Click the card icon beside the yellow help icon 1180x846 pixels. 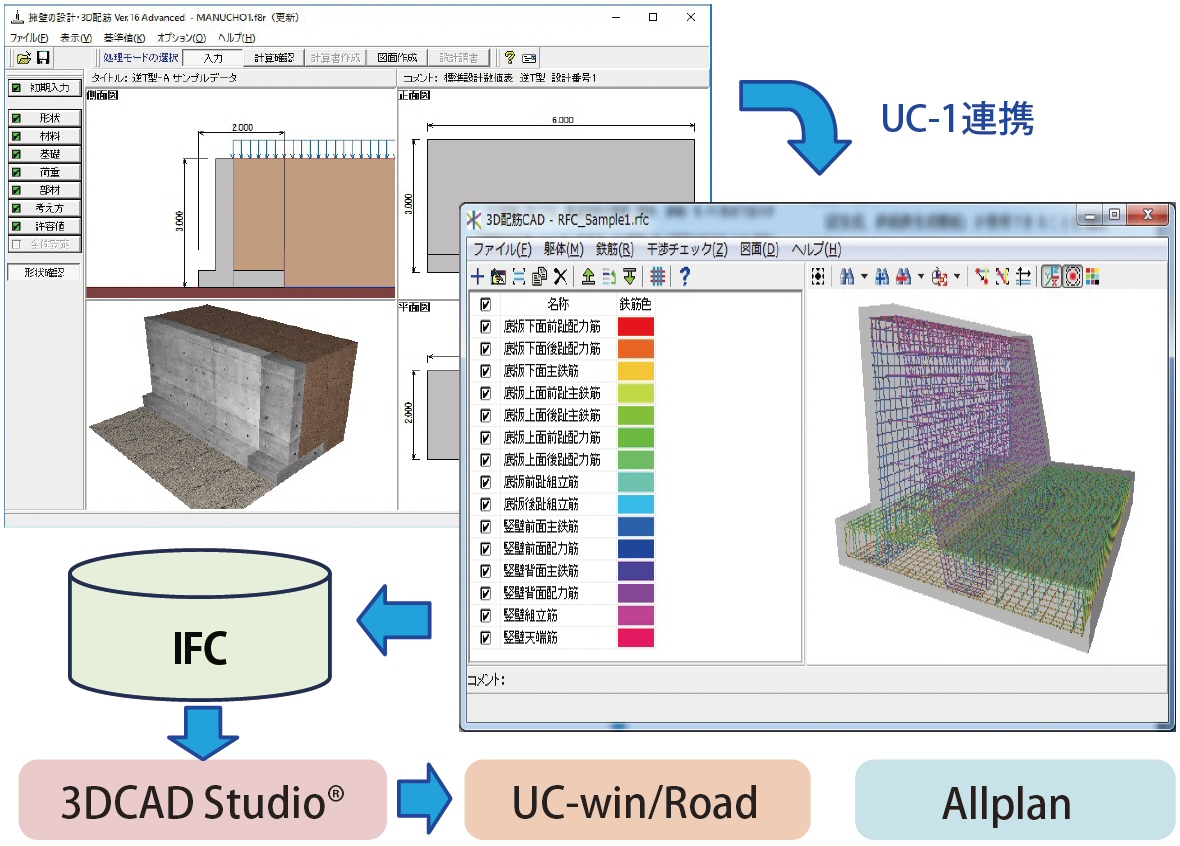click(529, 58)
